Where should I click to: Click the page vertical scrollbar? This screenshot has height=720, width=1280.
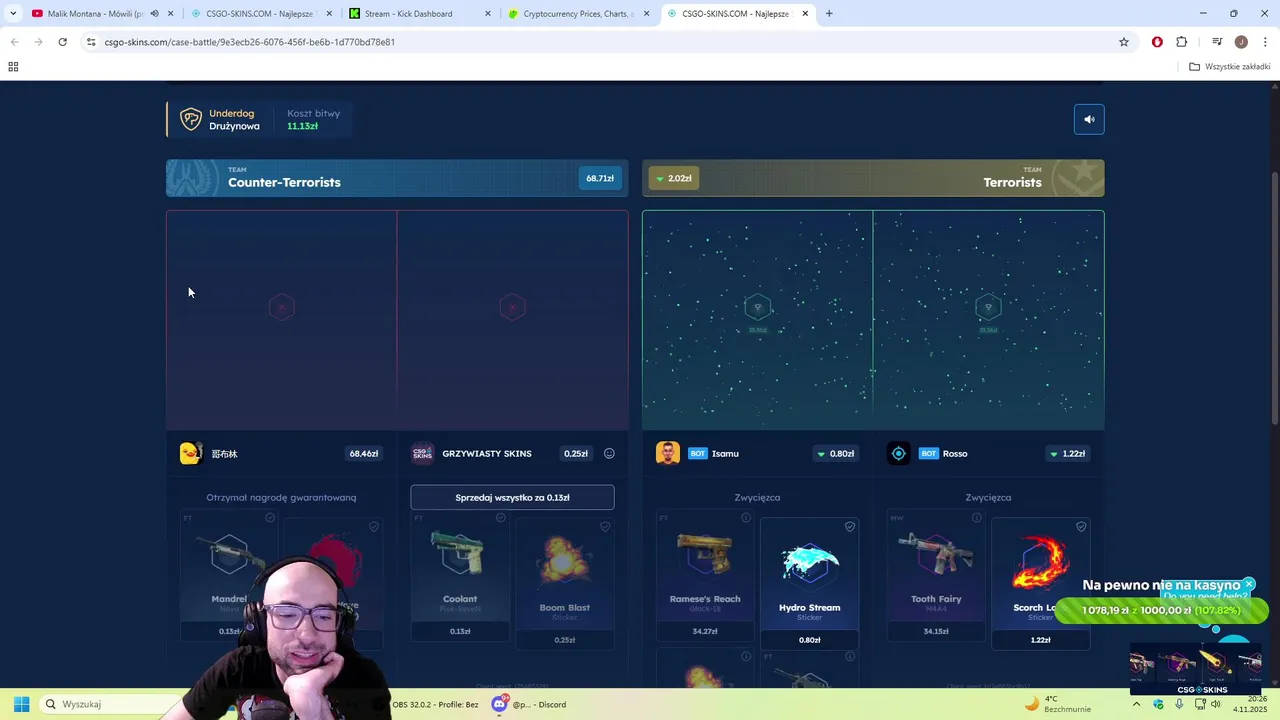coord(1275,300)
